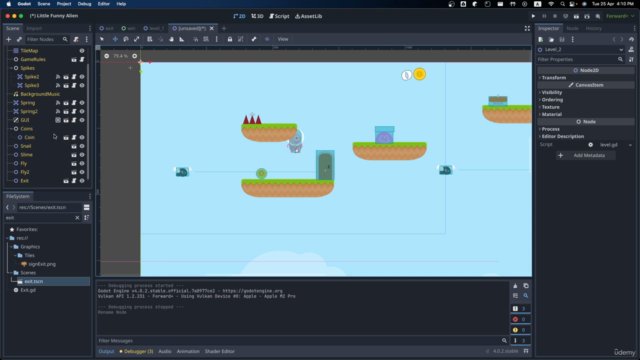Hide the GUI node
The height and width of the screenshot is (360, 640).
pos(82,120)
